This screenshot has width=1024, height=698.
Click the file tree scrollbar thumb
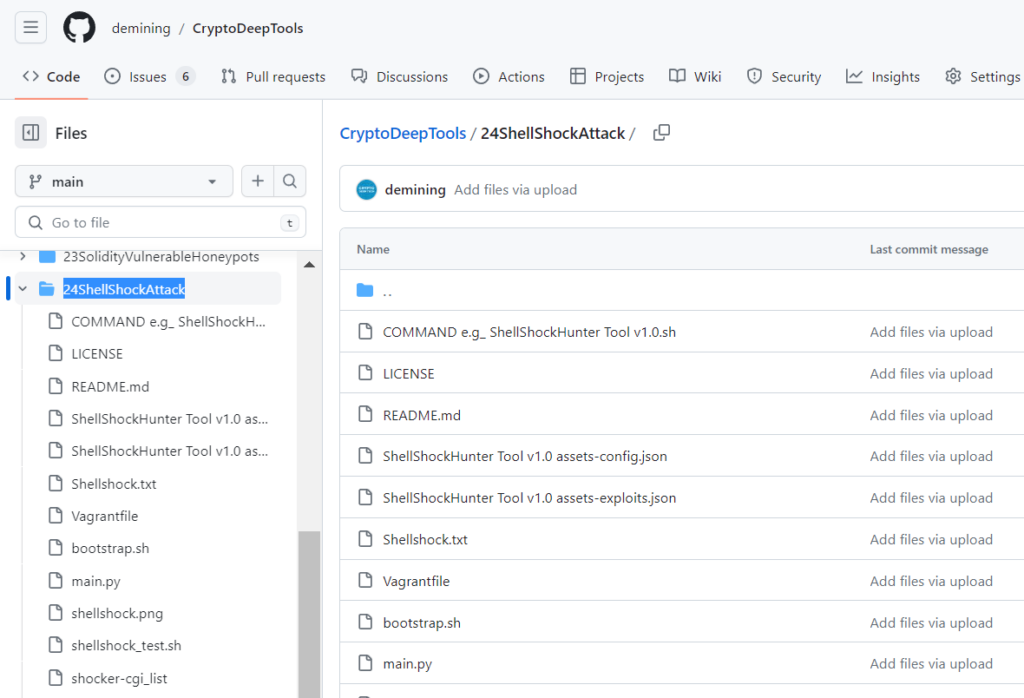pyautogui.click(x=310, y=614)
